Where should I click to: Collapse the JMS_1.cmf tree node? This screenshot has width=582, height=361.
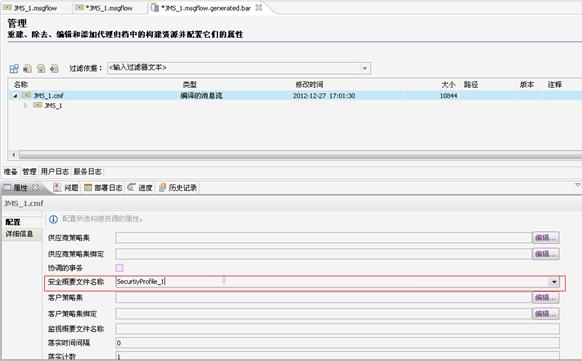click(x=15, y=96)
